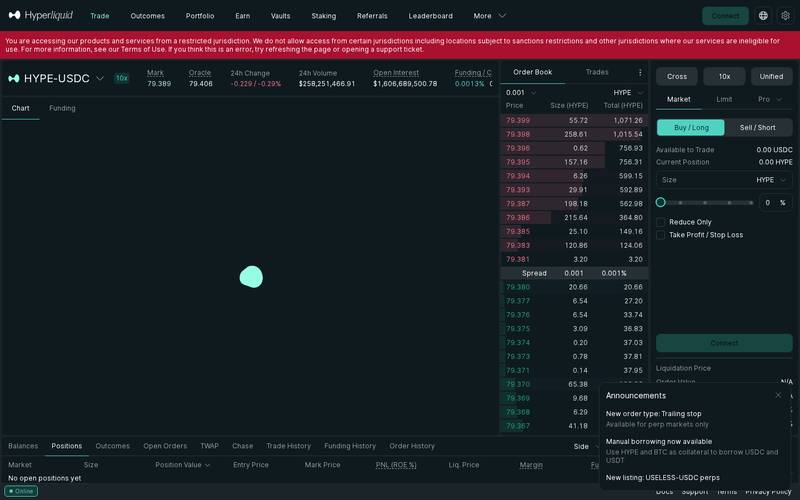
Task: Click the Size input field
Action: pyautogui.click(x=724, y=180)
